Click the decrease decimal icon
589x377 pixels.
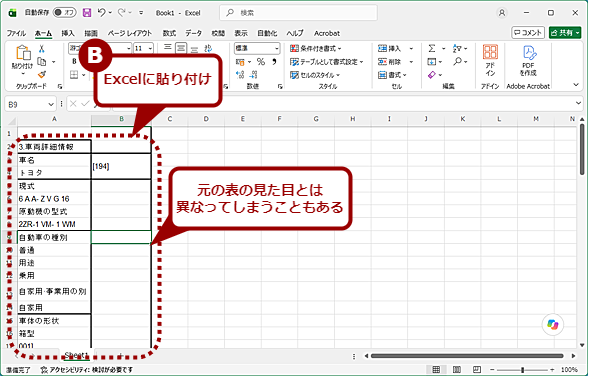click(254, 75)
